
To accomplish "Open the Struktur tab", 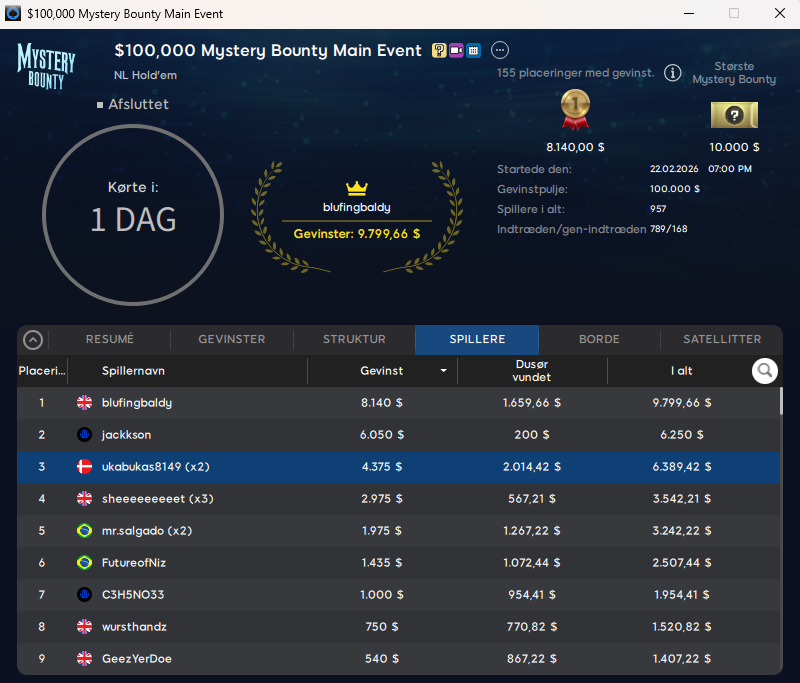I will click(x=354, y=339).
